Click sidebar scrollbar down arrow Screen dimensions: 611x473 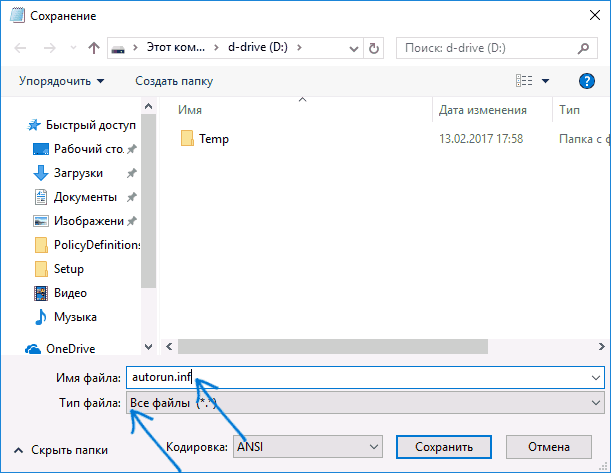148,347
